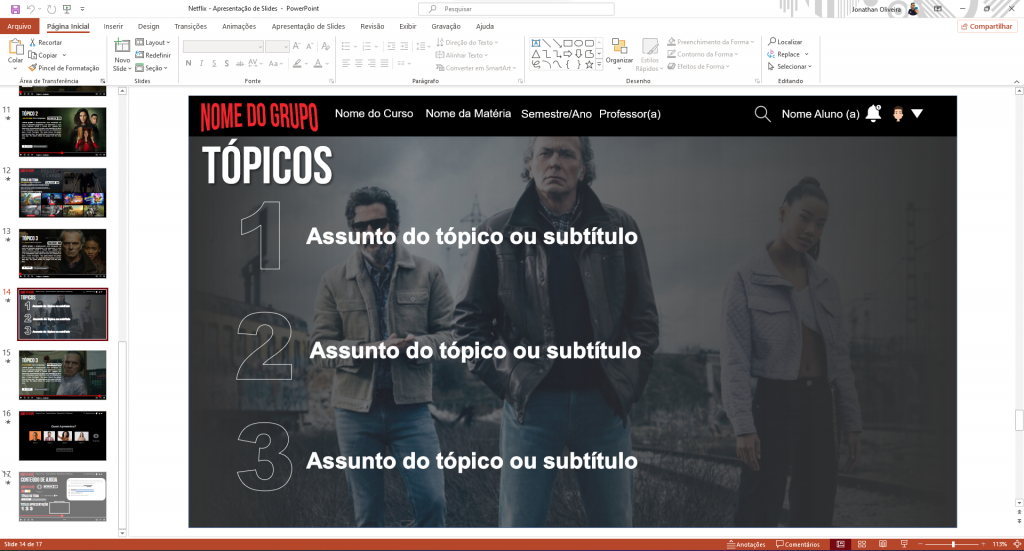Increase font size with the A up button
1024x551 pixels.
point(296,46)
